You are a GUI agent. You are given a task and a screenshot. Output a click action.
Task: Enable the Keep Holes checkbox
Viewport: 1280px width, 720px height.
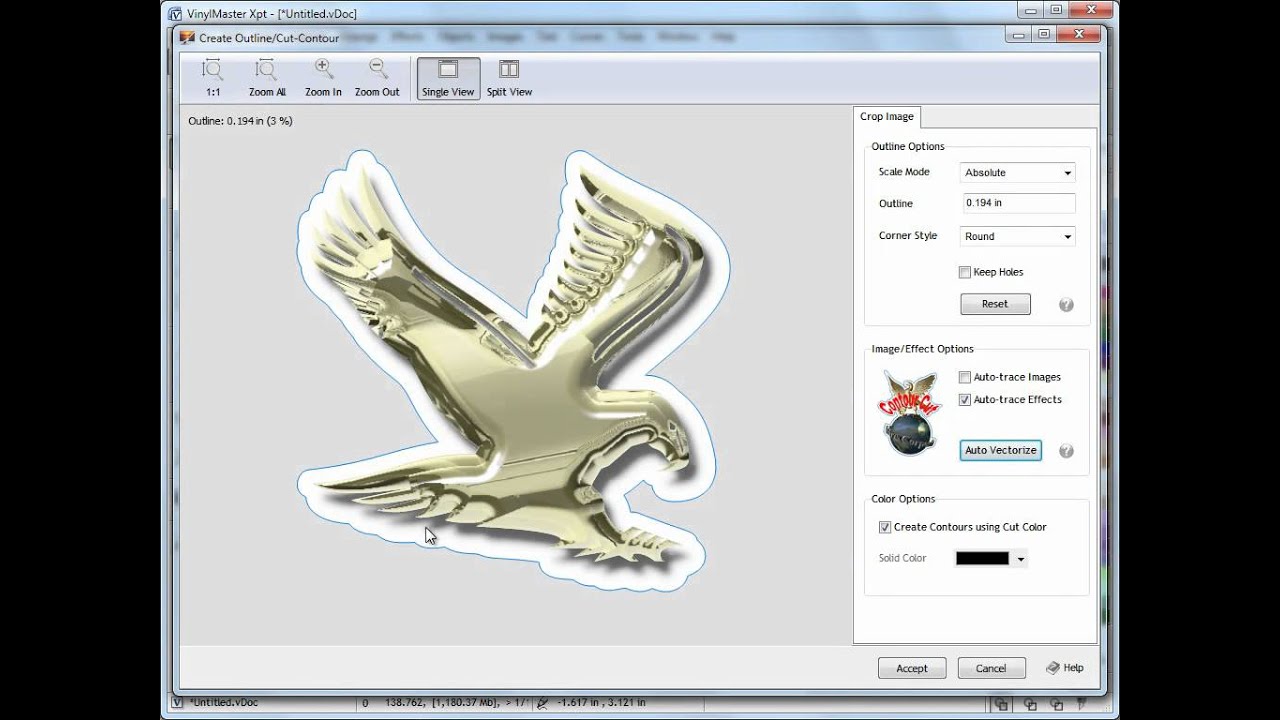(965, 272)
